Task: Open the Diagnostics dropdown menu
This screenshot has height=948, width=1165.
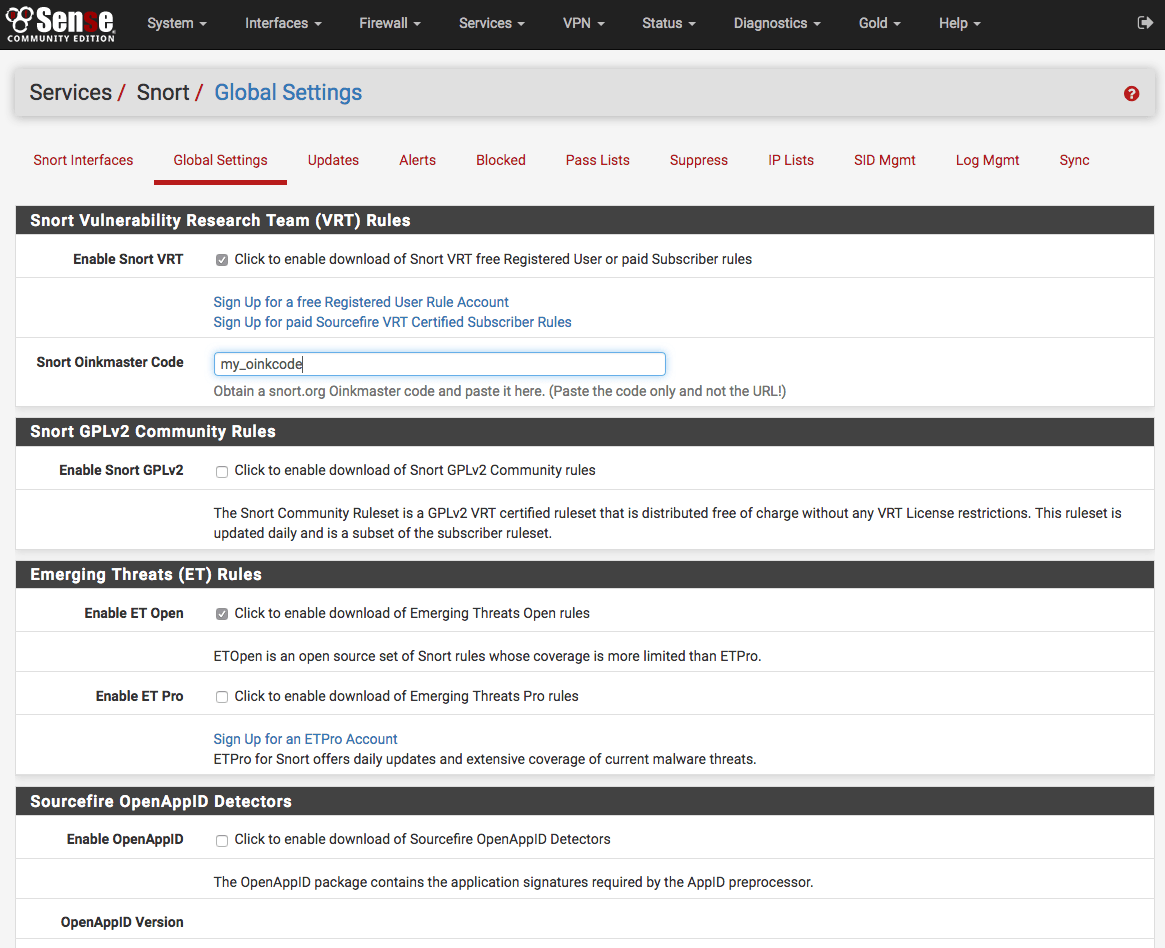Action: click(776, 23)
